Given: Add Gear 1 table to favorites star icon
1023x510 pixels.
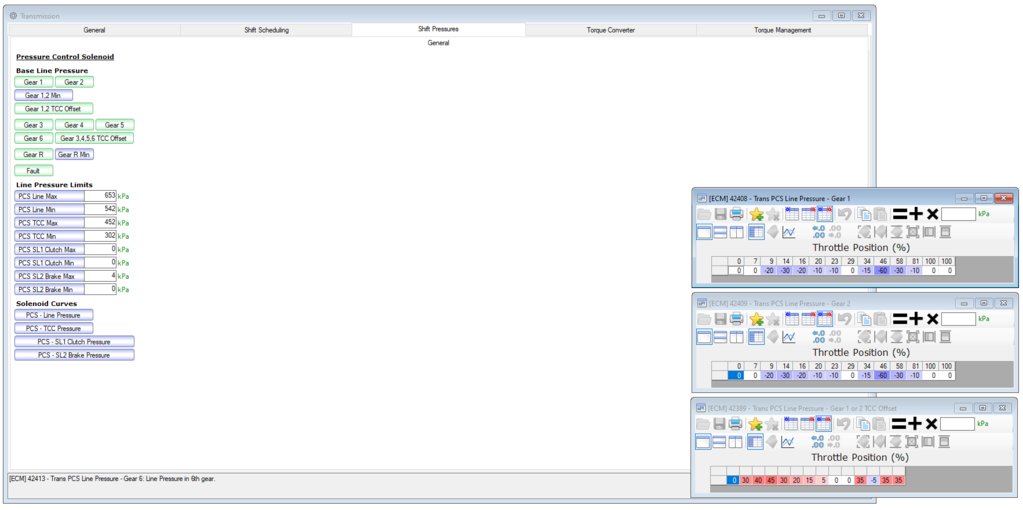Looking at the screenshot, I should [x=756, y=214].
